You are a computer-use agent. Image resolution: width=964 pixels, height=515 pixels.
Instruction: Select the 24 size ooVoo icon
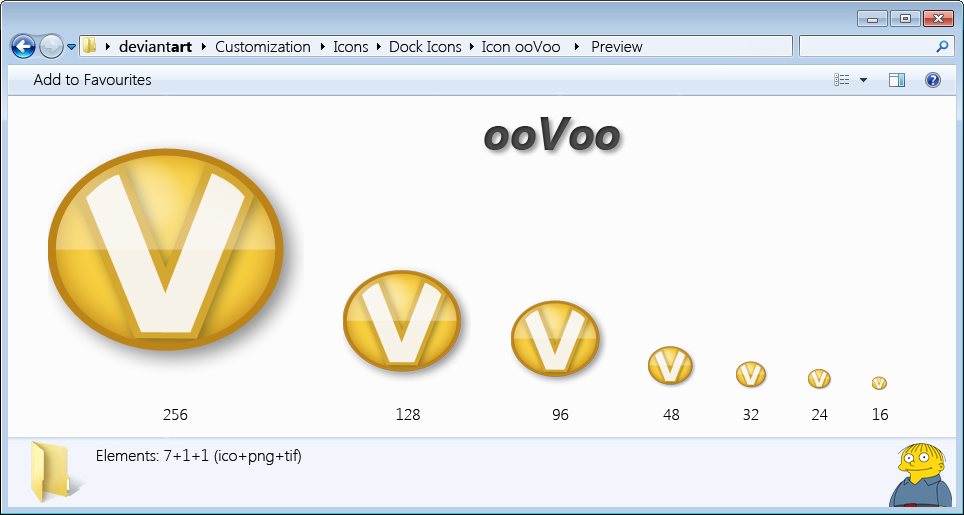(x=819, y=379)
